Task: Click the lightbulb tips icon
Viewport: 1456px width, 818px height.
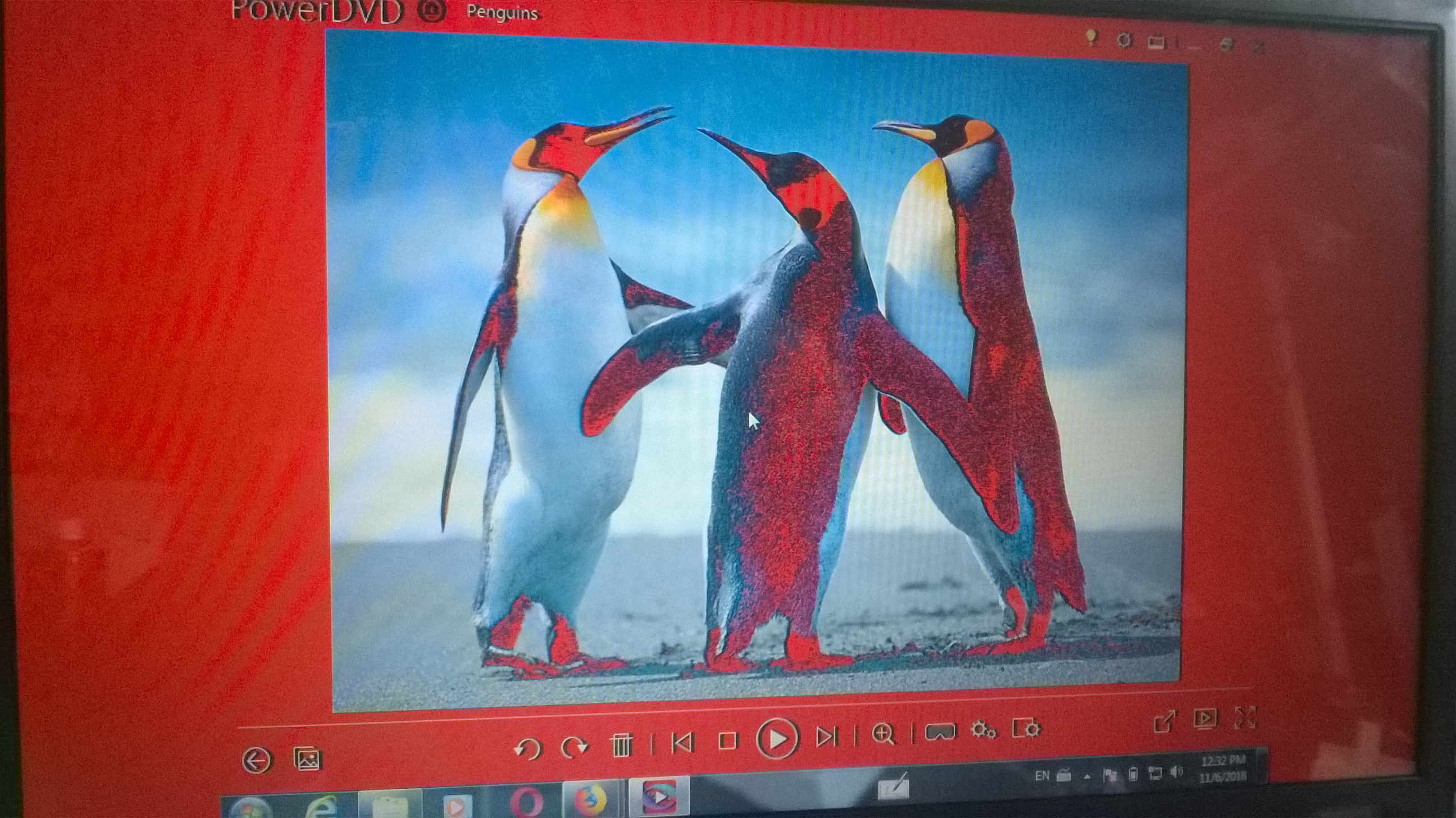Action: pyautogui.click(x=1091, y=38)
